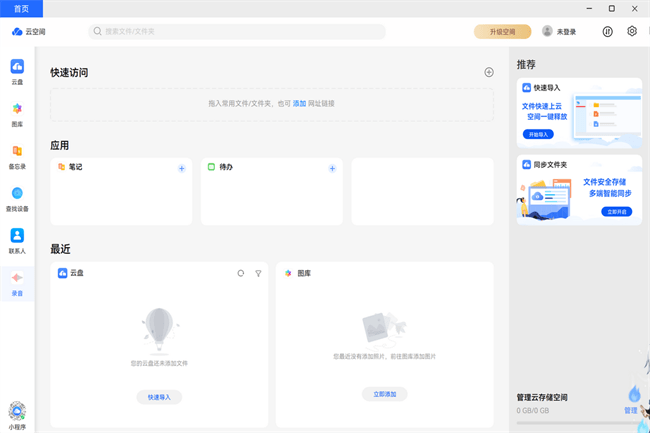Viewport: 650px width, 433px height.
Task: Click the settings gear icon
Action: [632, 31]
